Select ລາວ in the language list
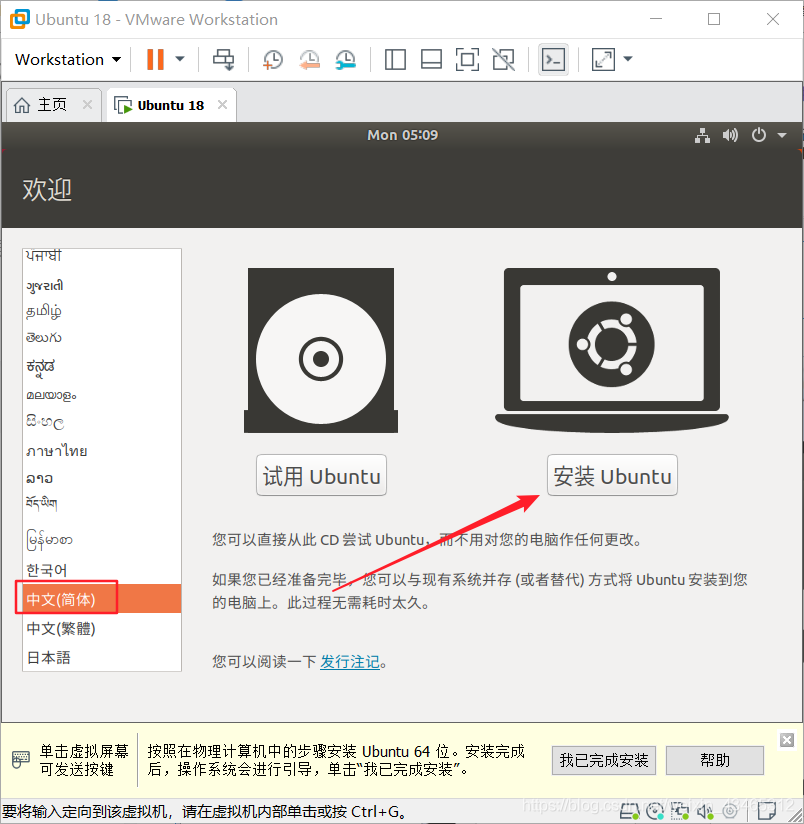Screen dimensions: 804x824 point(102,478)
